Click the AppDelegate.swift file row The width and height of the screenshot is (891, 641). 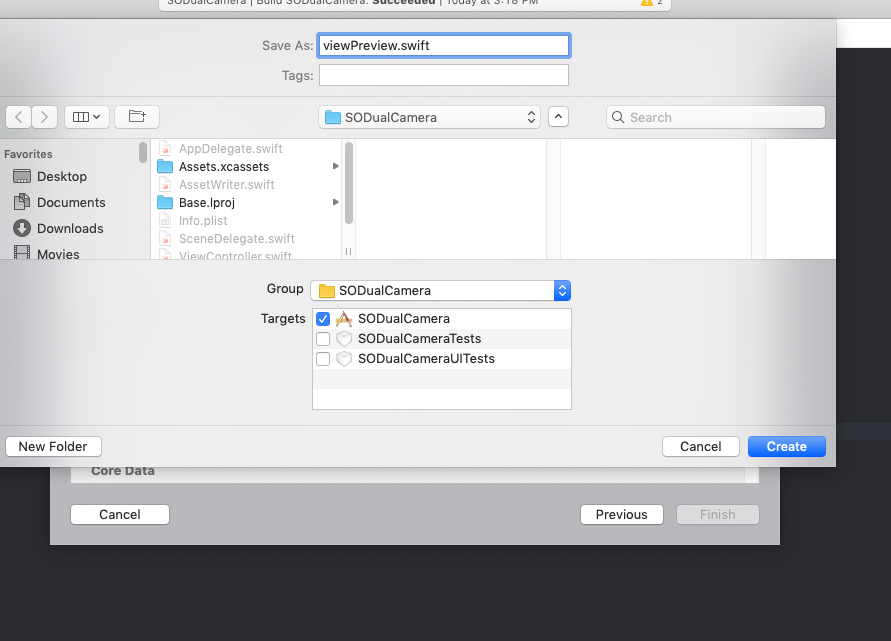[x=248, y=148]
